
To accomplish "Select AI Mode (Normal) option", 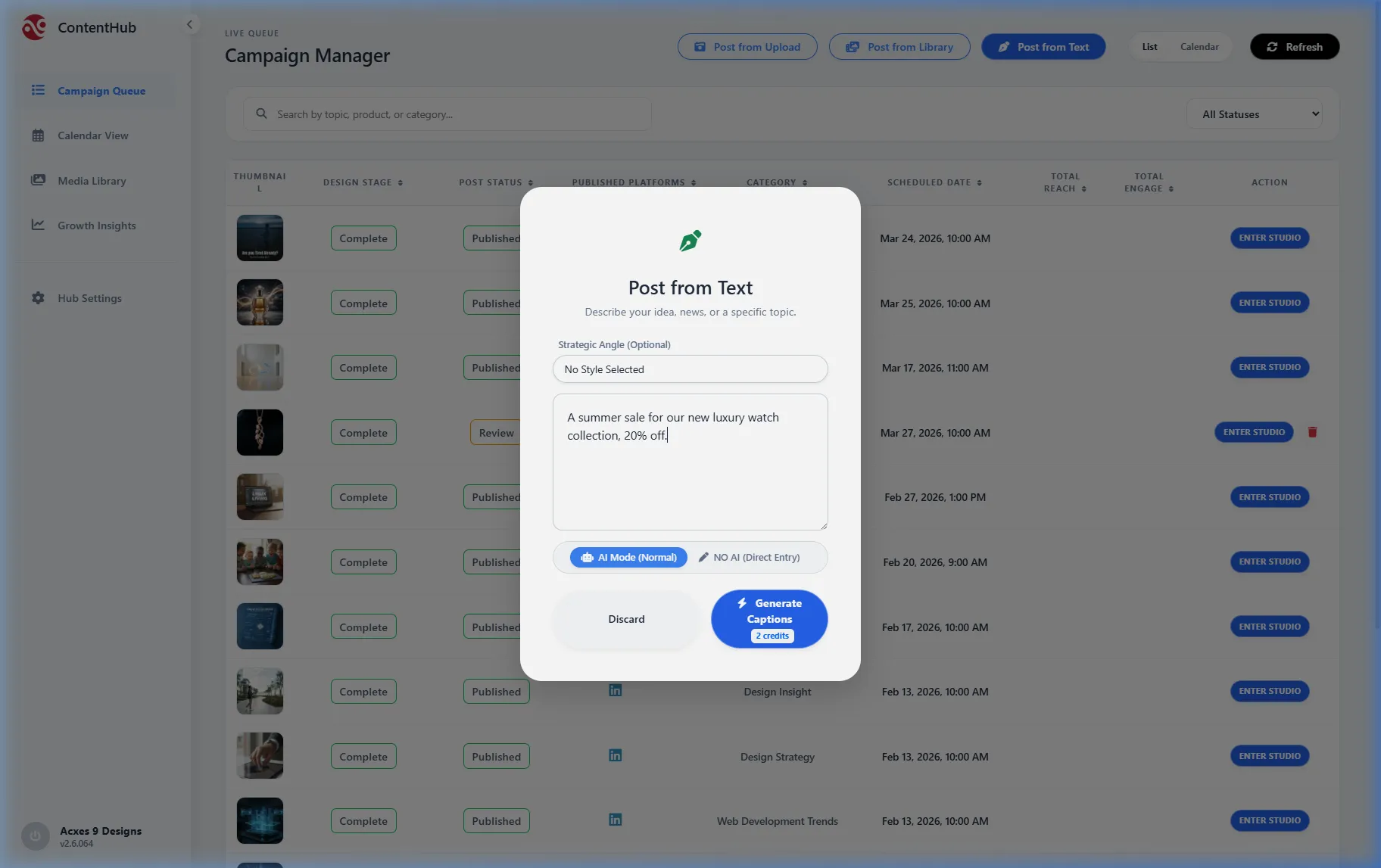I will point(628,558).
